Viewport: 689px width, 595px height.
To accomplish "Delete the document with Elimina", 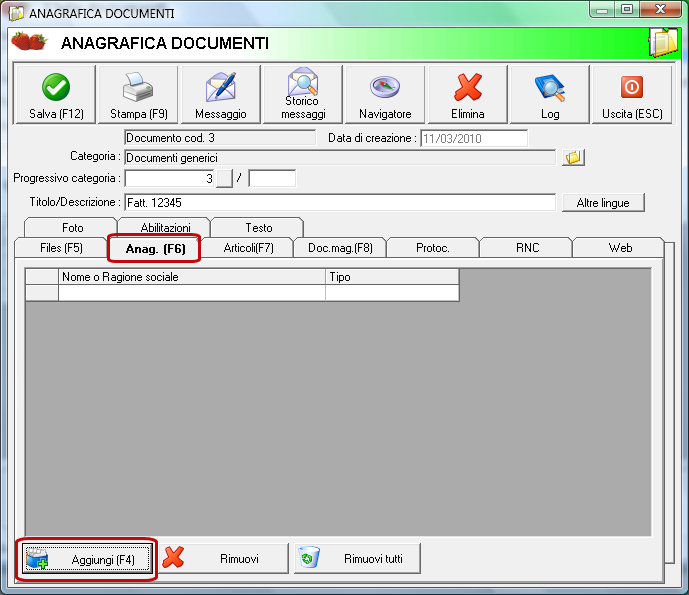I will pos(468,94).
